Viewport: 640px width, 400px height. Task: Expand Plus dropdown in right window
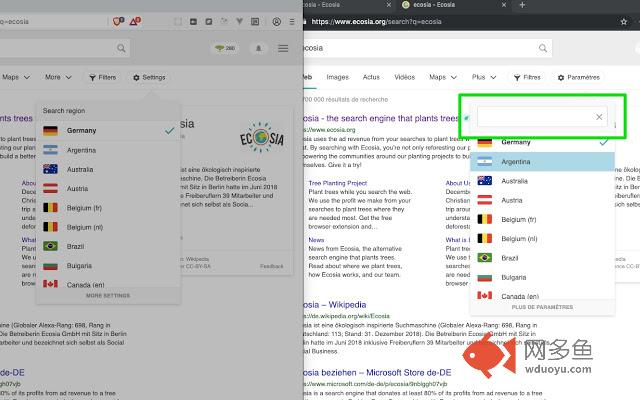(484, 77)
